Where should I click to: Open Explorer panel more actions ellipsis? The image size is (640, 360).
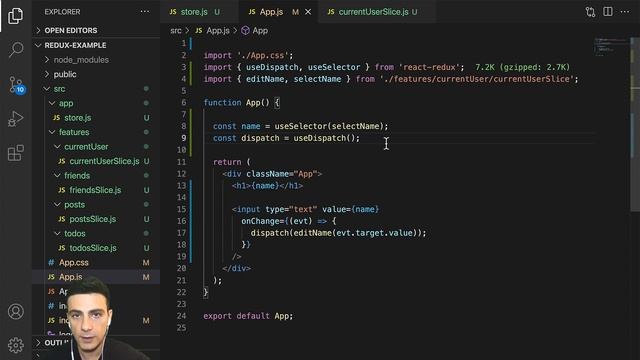tap(145, 12)
